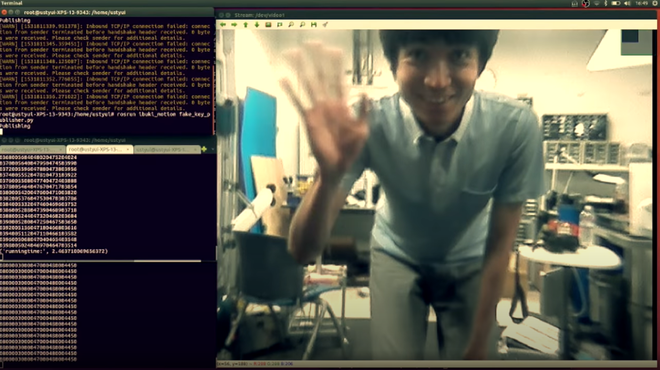The image size is (660, 370).
Task: Open the system power menu gear icon
Action: click(x=655, y=3)
